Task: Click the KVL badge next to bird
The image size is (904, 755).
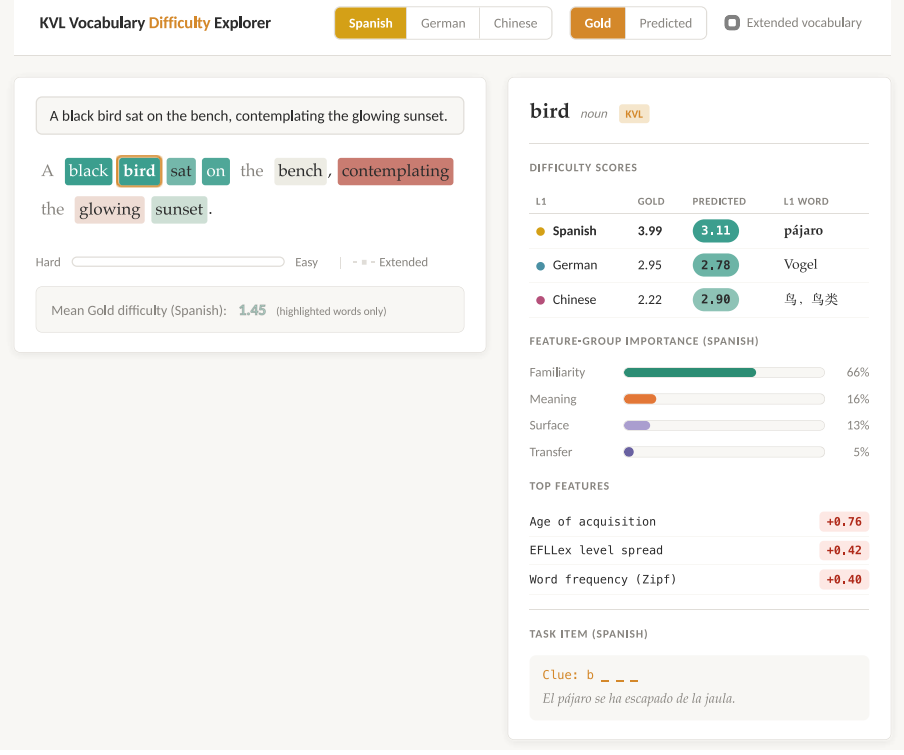Action: coord(634,114)
